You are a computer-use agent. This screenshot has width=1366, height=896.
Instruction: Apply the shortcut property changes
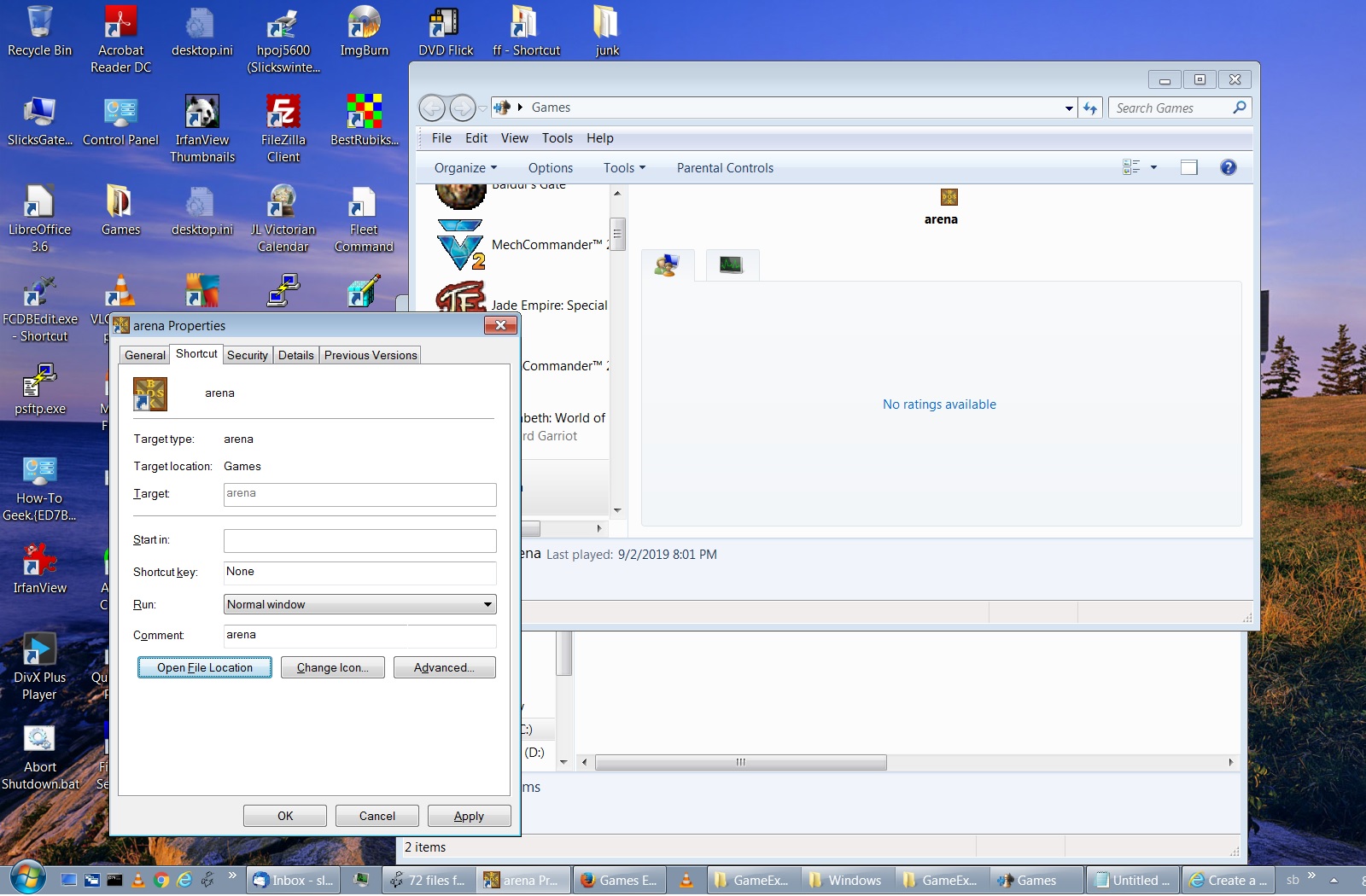click(x=469, y=815)
